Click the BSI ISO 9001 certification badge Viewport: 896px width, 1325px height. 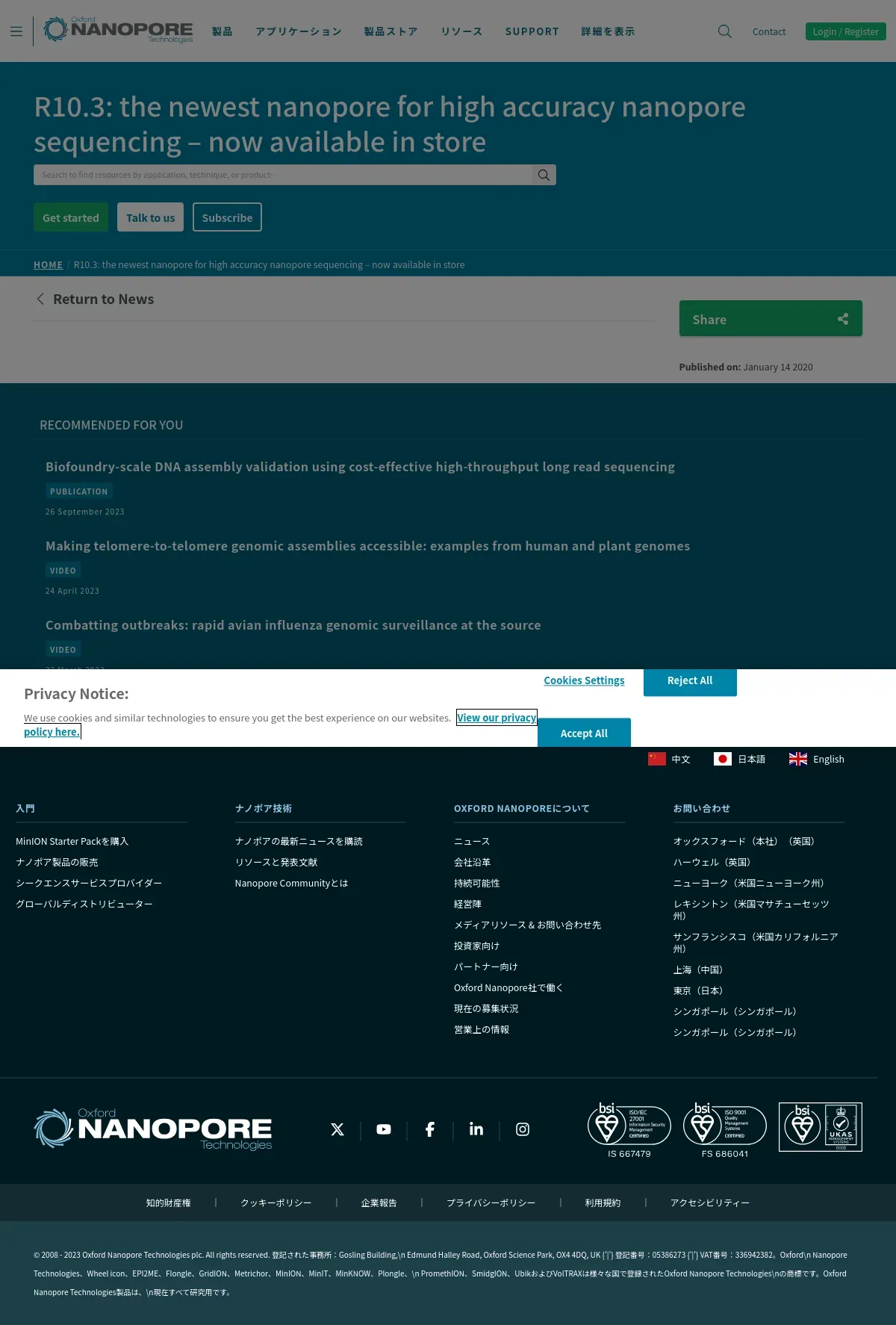click(725, 1130)
